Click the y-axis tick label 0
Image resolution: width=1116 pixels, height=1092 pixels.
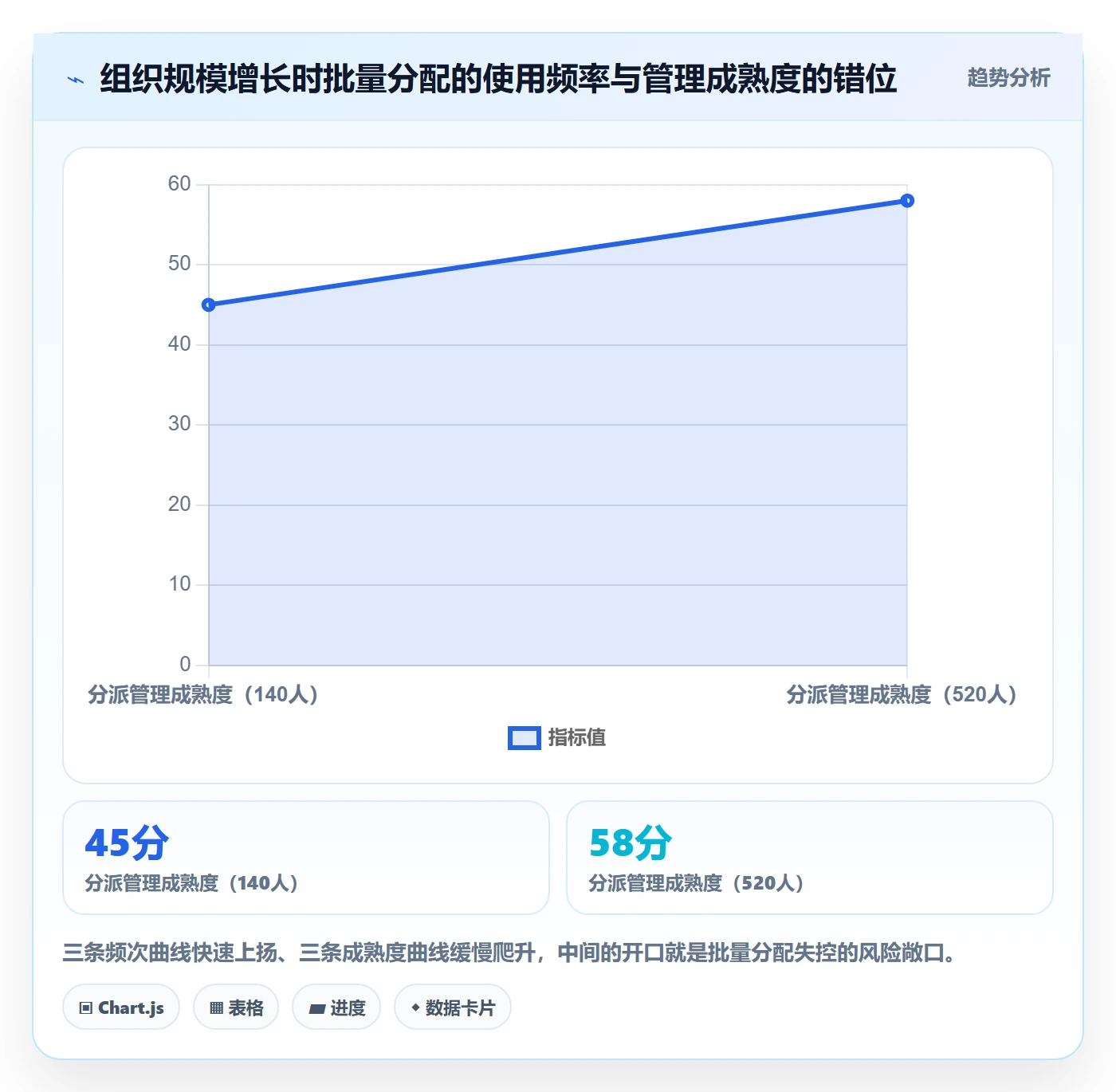pos(185,664)
